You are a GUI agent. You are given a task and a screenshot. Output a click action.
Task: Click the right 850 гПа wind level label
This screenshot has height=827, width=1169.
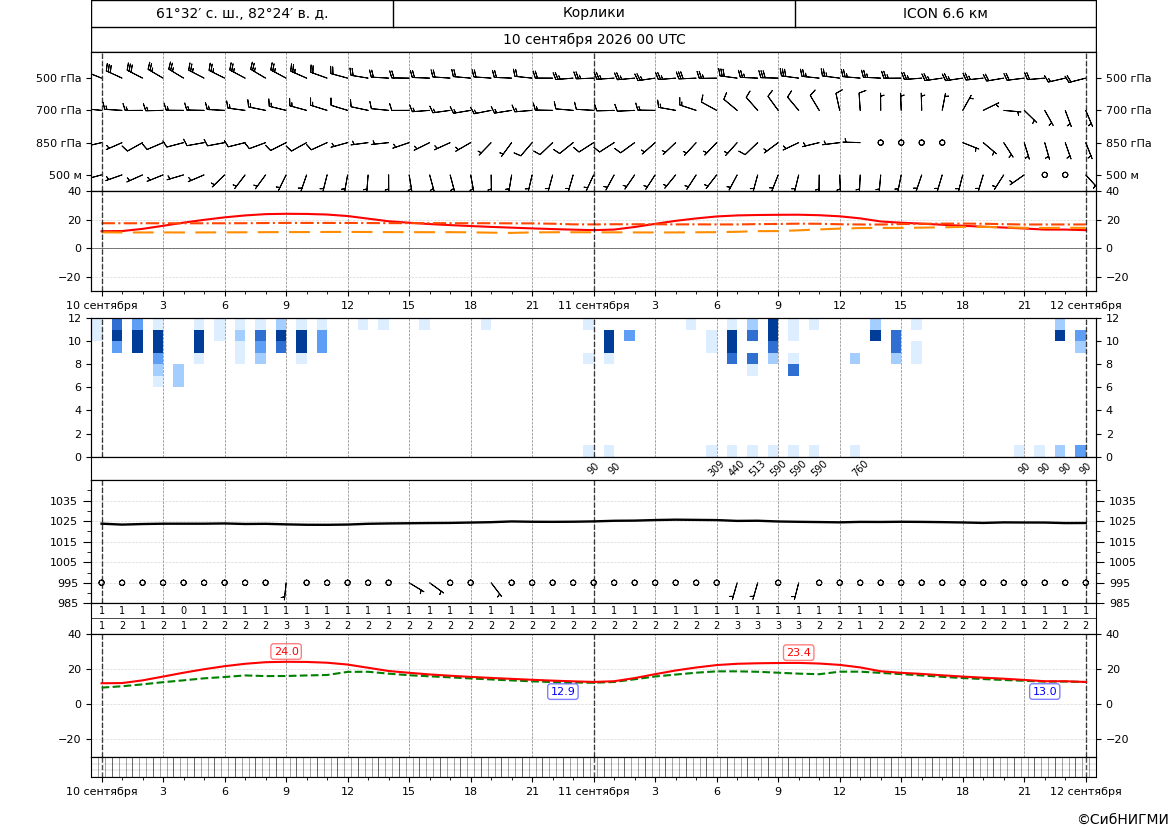(1128, 143)
